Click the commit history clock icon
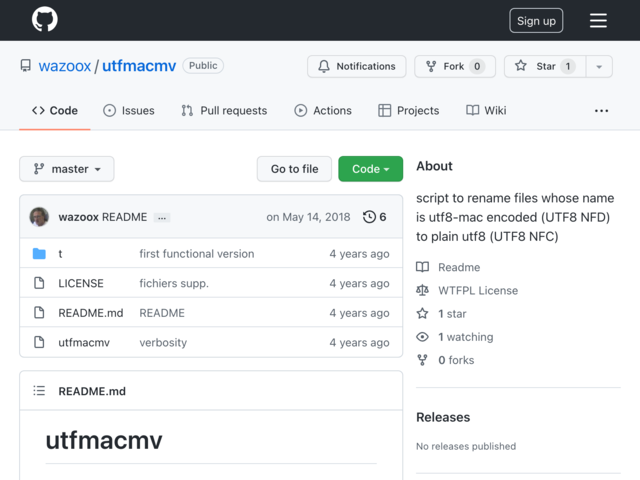This screenshot has height=480, width=640. point(369,217)
